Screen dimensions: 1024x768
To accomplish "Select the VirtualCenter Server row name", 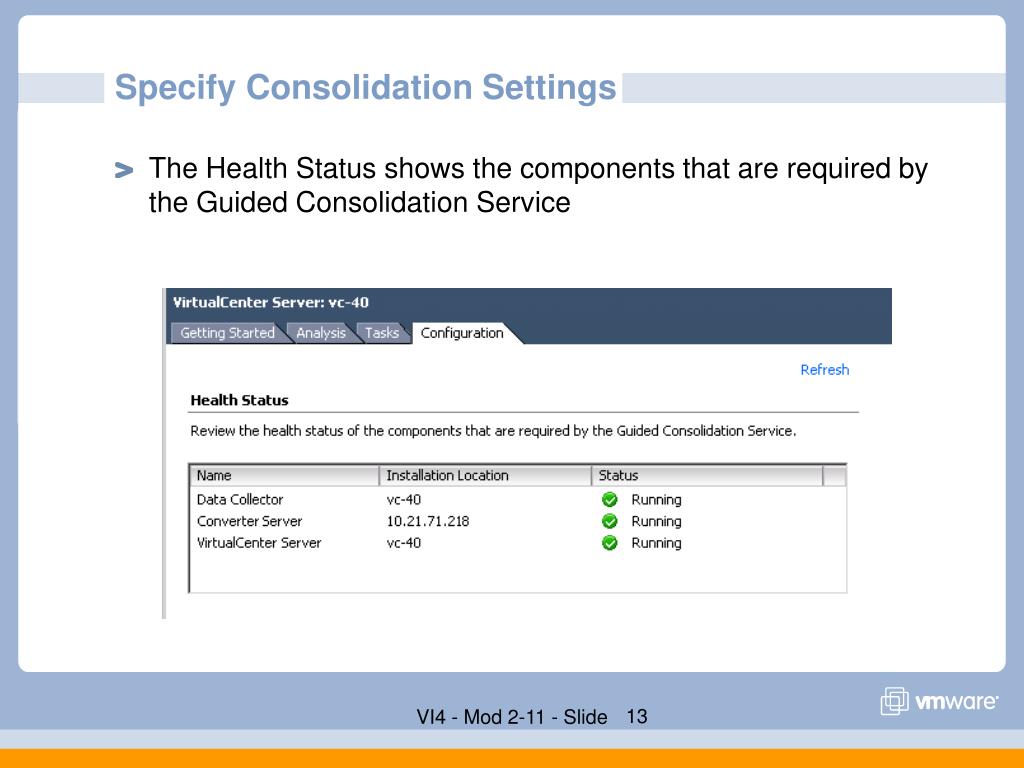I will pyautogui.click(x=259, y=543).
